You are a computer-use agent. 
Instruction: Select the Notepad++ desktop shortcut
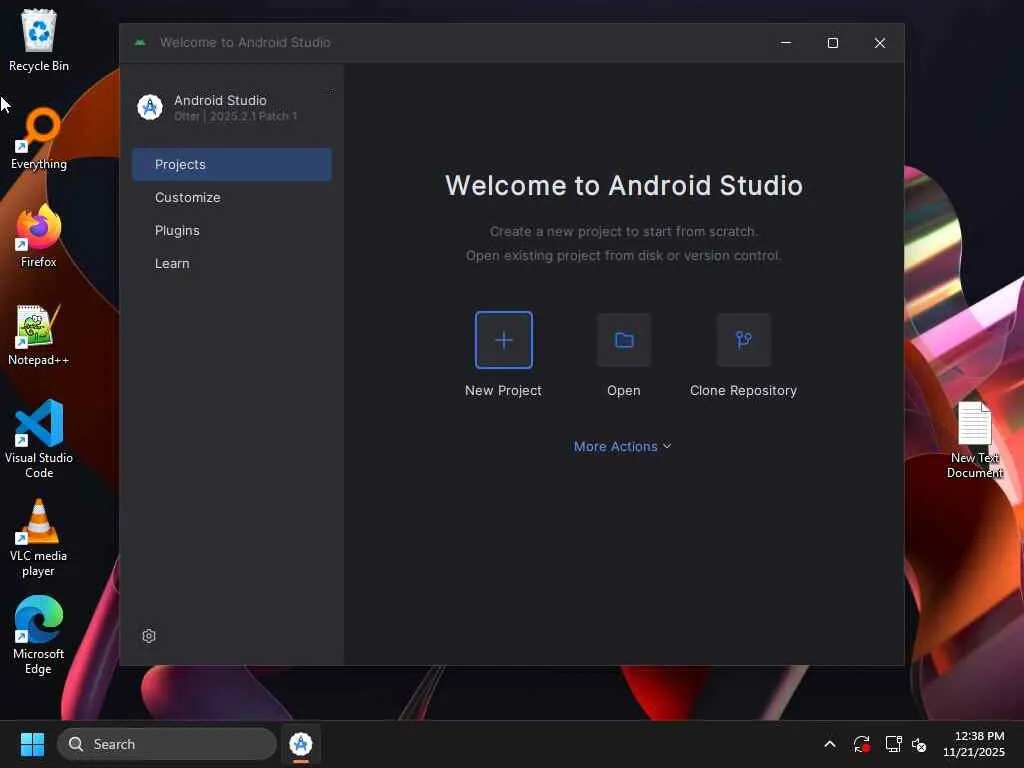click(39, 334)
